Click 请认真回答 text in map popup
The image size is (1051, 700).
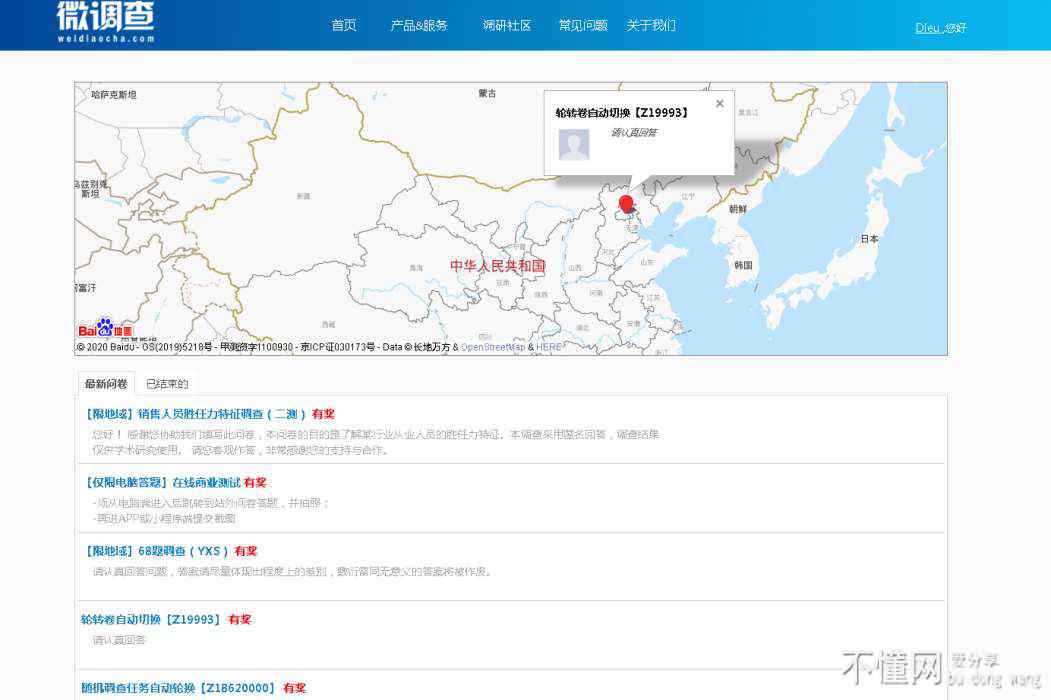(x=634, y=133)
